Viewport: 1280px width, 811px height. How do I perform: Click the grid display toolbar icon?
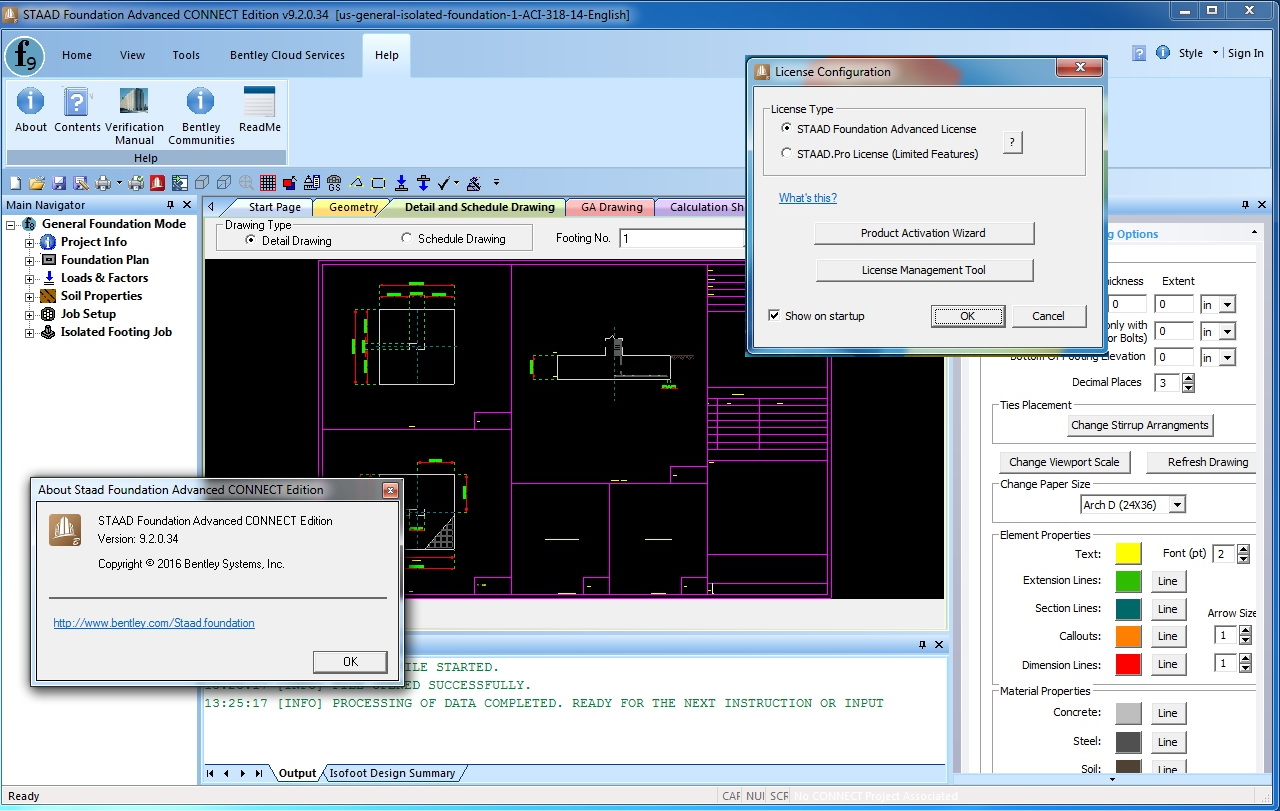tap(267, 183)
